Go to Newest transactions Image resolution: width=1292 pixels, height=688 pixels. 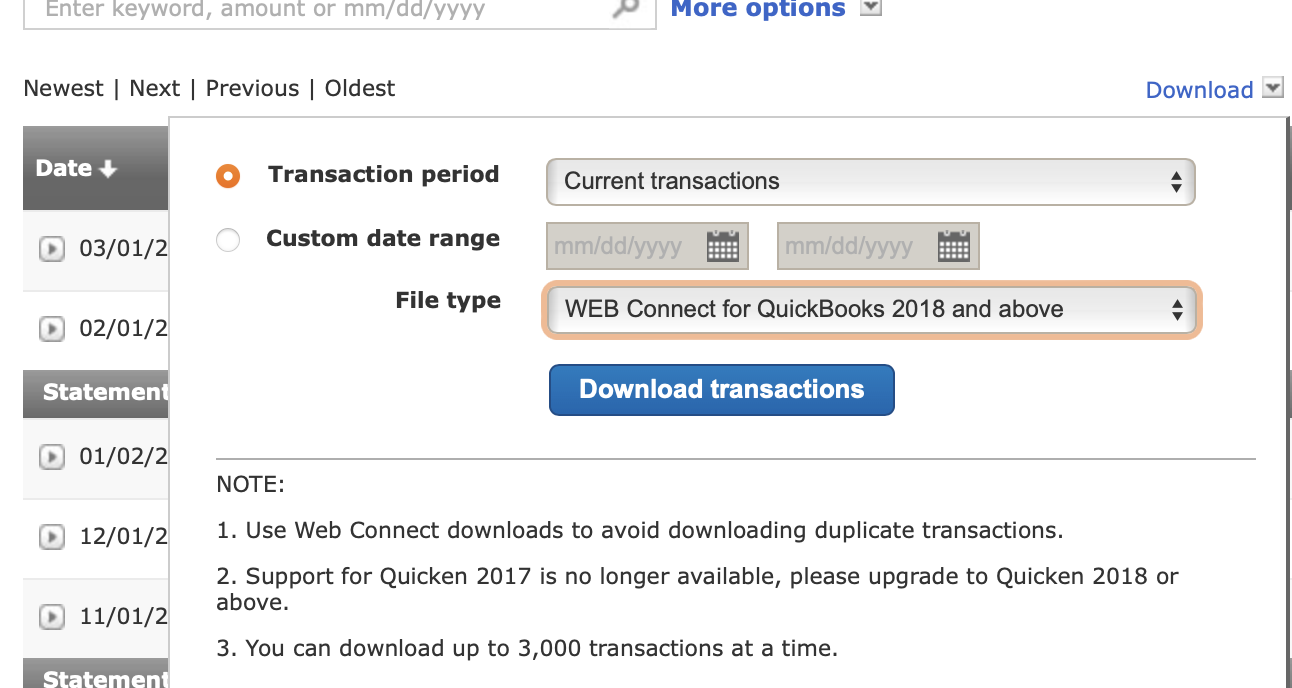(63, 88)
